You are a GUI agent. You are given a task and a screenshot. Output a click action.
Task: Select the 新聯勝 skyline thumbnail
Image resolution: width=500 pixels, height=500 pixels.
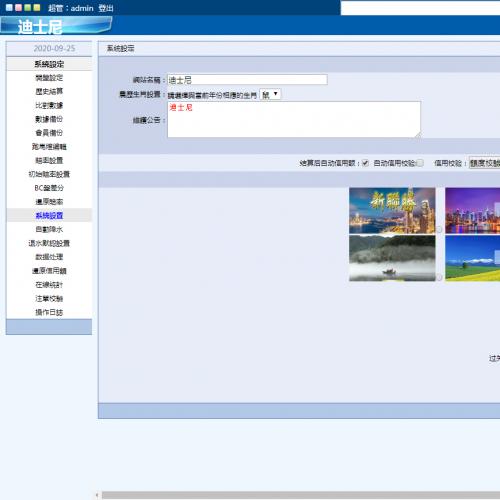click(x=392, y=210)
